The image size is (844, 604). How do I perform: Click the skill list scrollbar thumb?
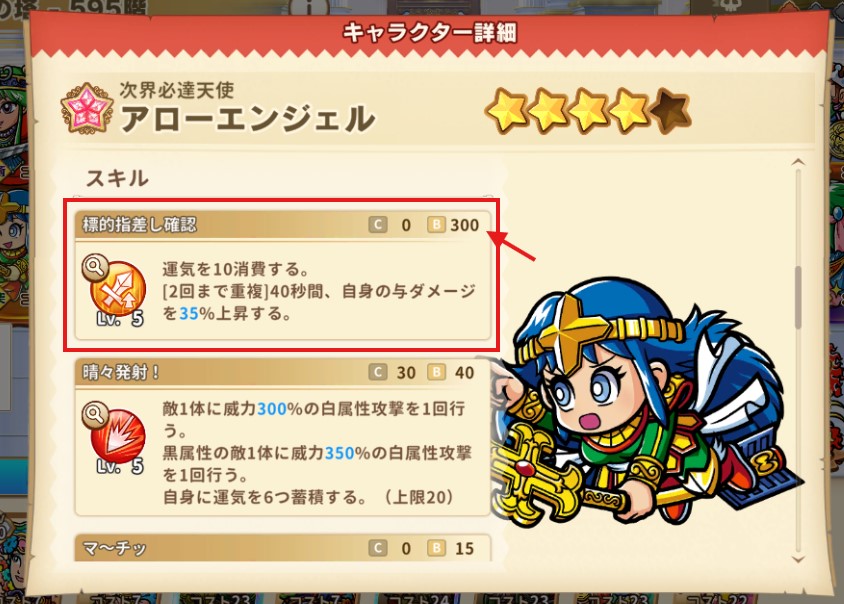pos(798,297)
